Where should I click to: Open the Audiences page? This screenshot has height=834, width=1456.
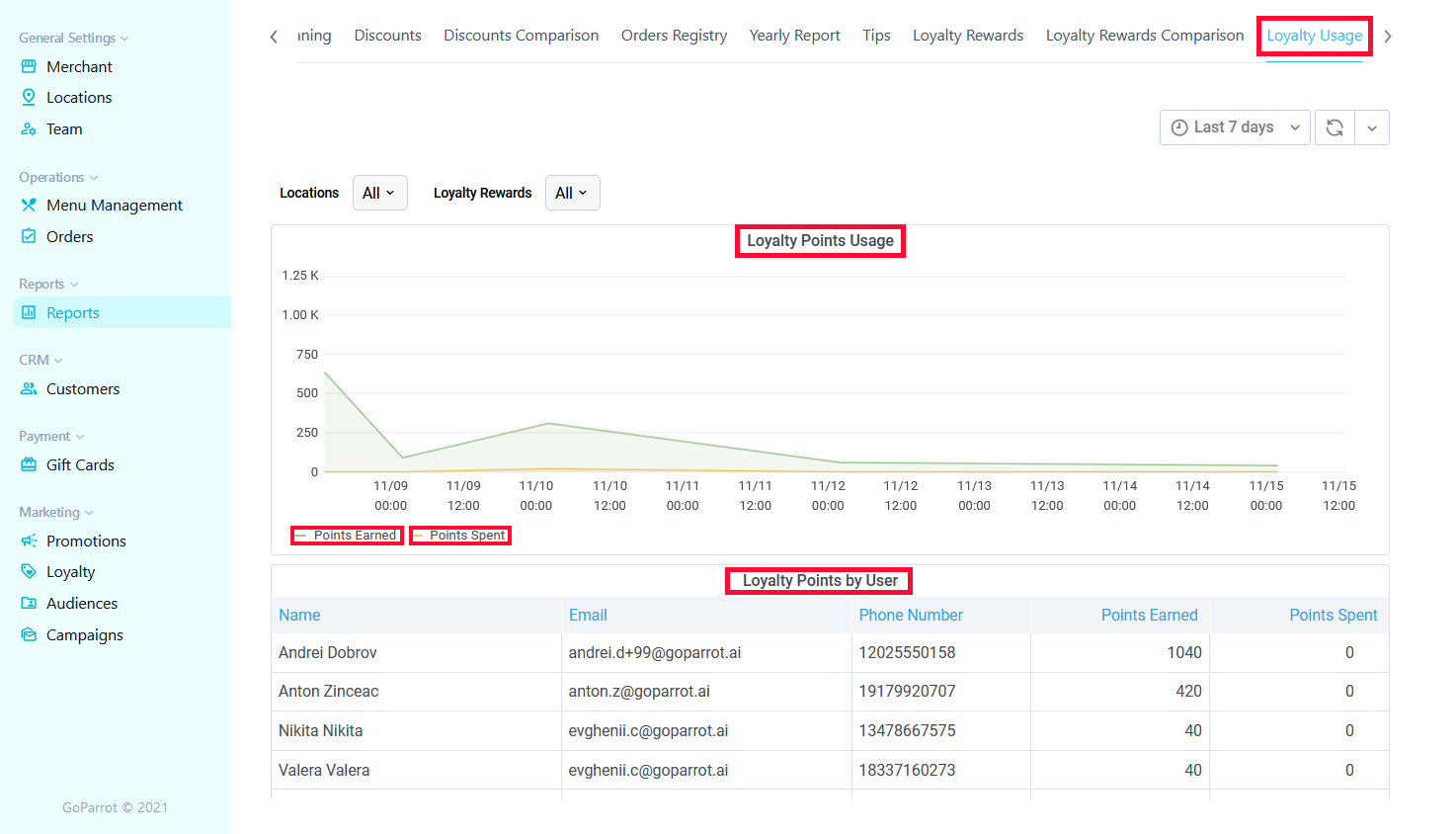(82, 603)
